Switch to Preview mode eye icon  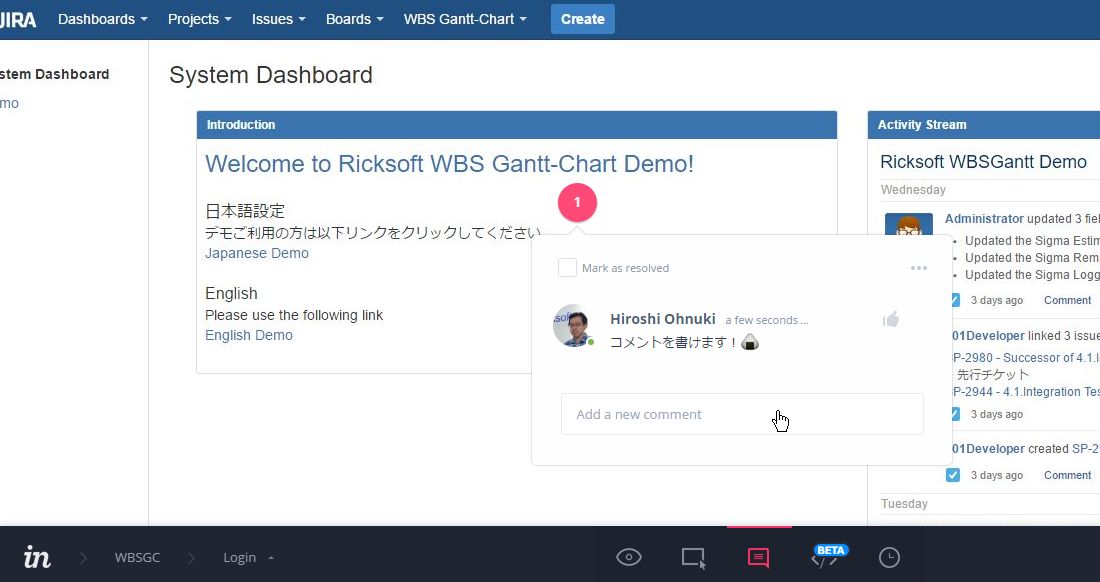click(x=629, y=557)
